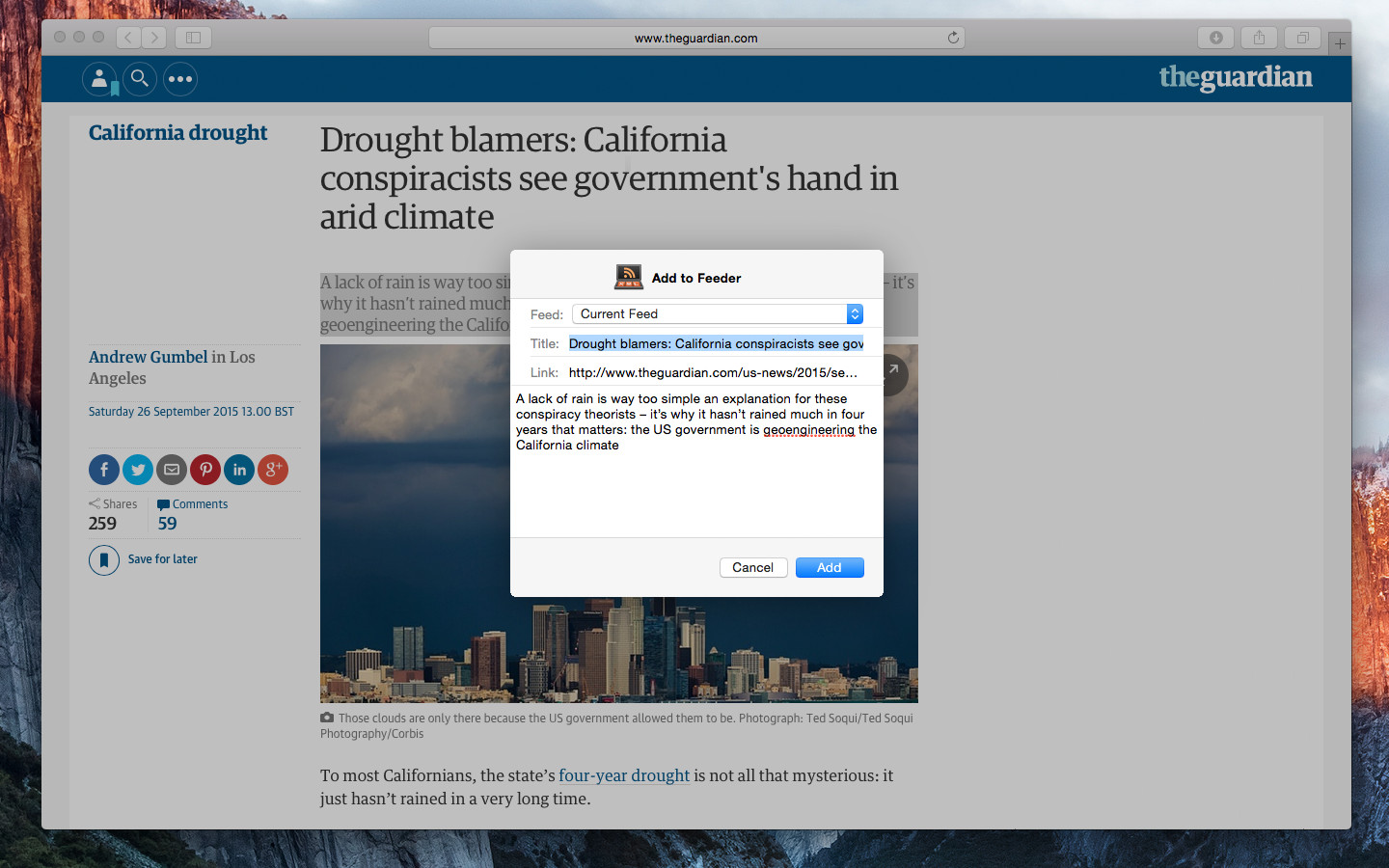
Task: Click the article date Saturday 26 September 2015
Action: 191,412
